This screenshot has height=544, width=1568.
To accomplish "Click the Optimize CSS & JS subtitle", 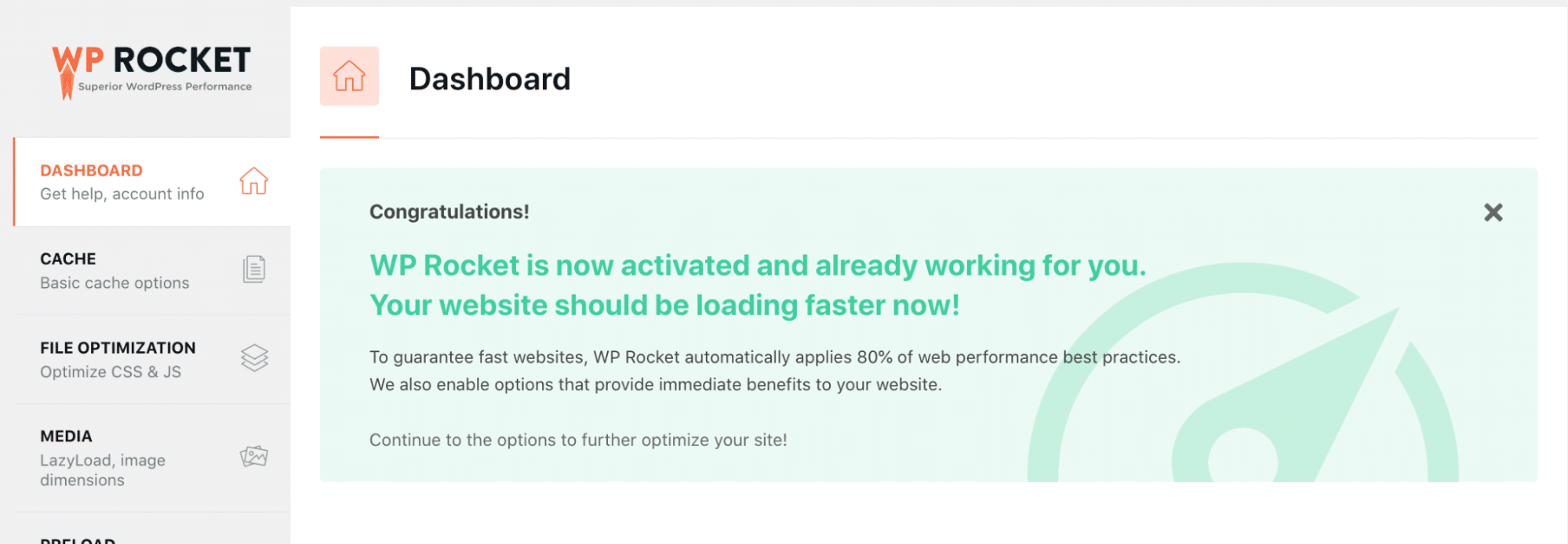I will (x=111, y=372).
